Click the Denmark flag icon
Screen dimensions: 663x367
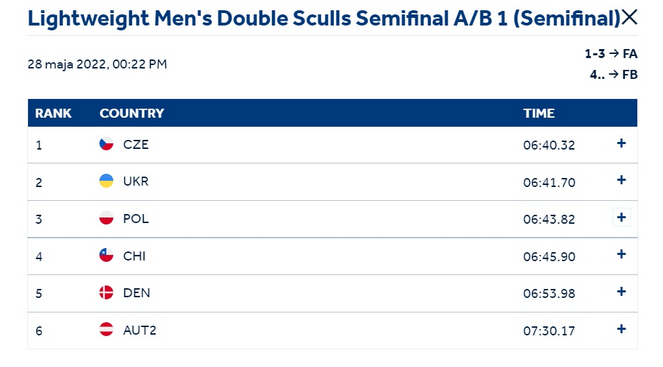106,292
